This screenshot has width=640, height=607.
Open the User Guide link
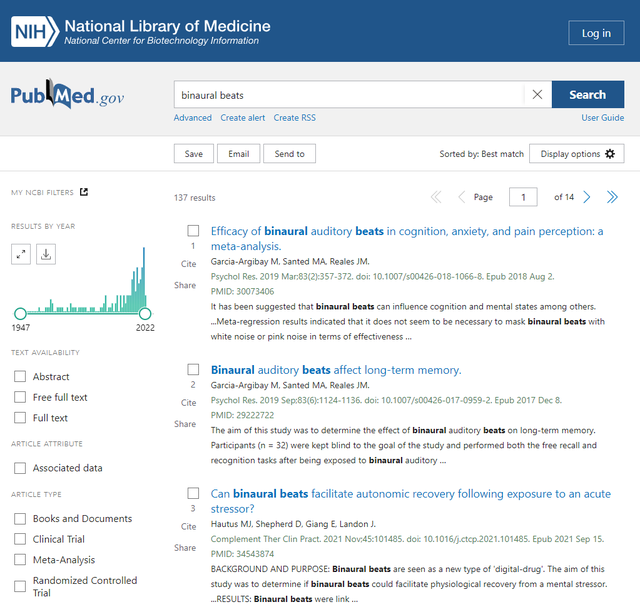pyautogui.click(x=602, y=118)
